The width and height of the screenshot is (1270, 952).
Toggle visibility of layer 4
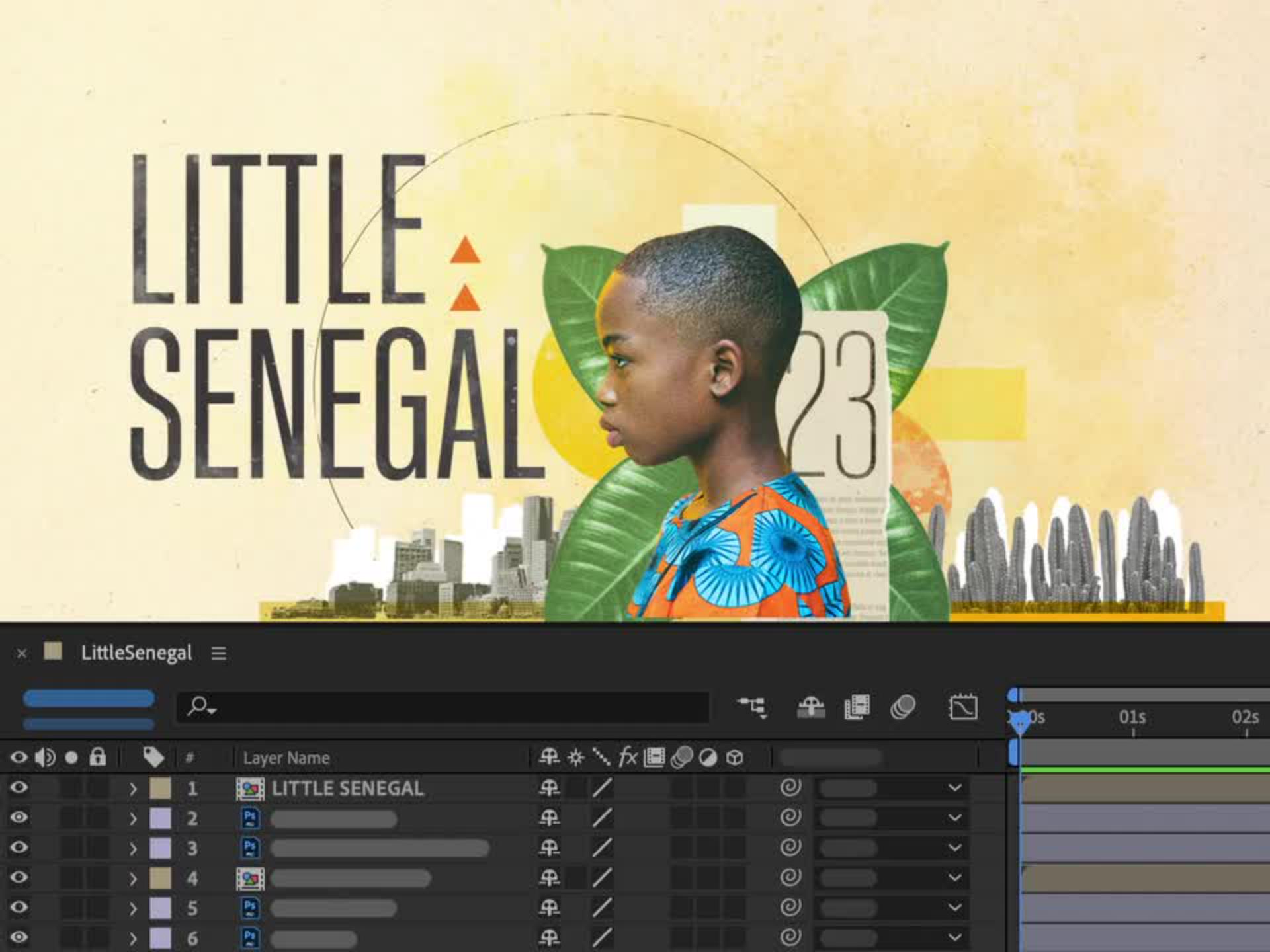coord(19,877)
